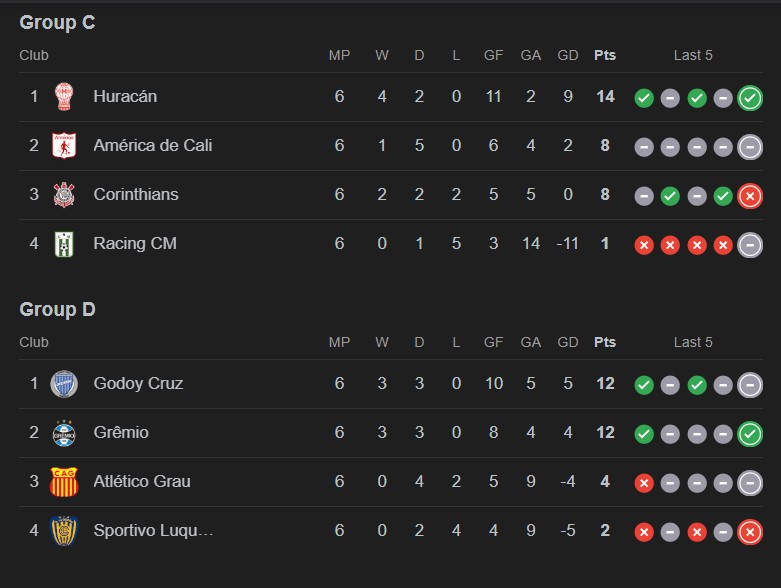
Task: Click Huracán's most recent win indicator
Action: click(750, 98)
